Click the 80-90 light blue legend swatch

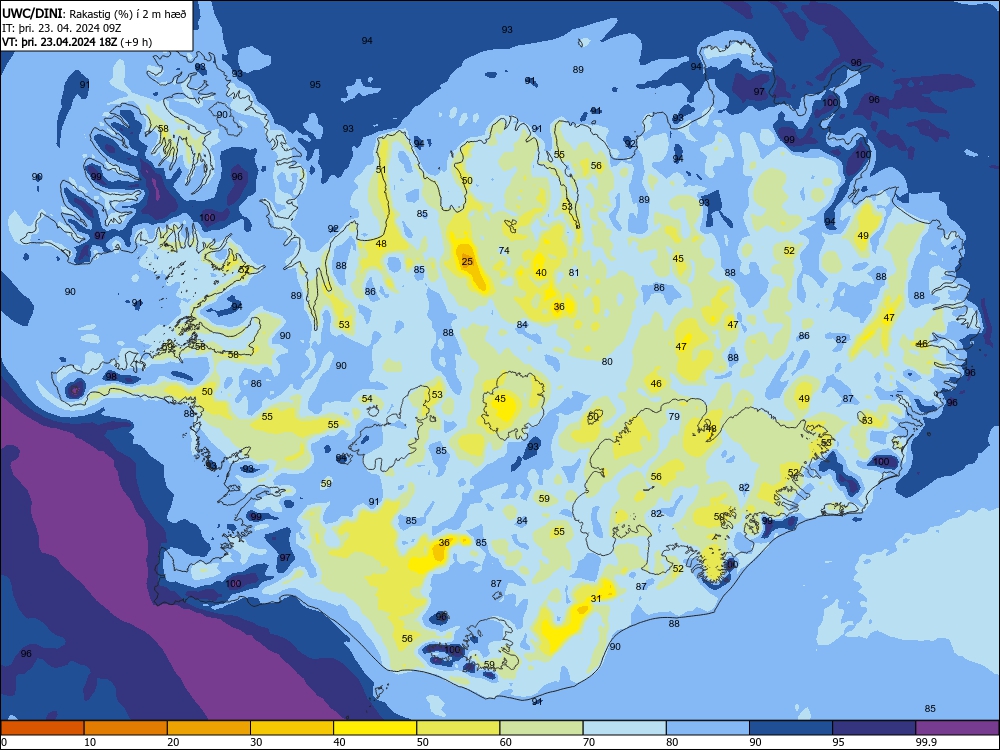point(708,728)
